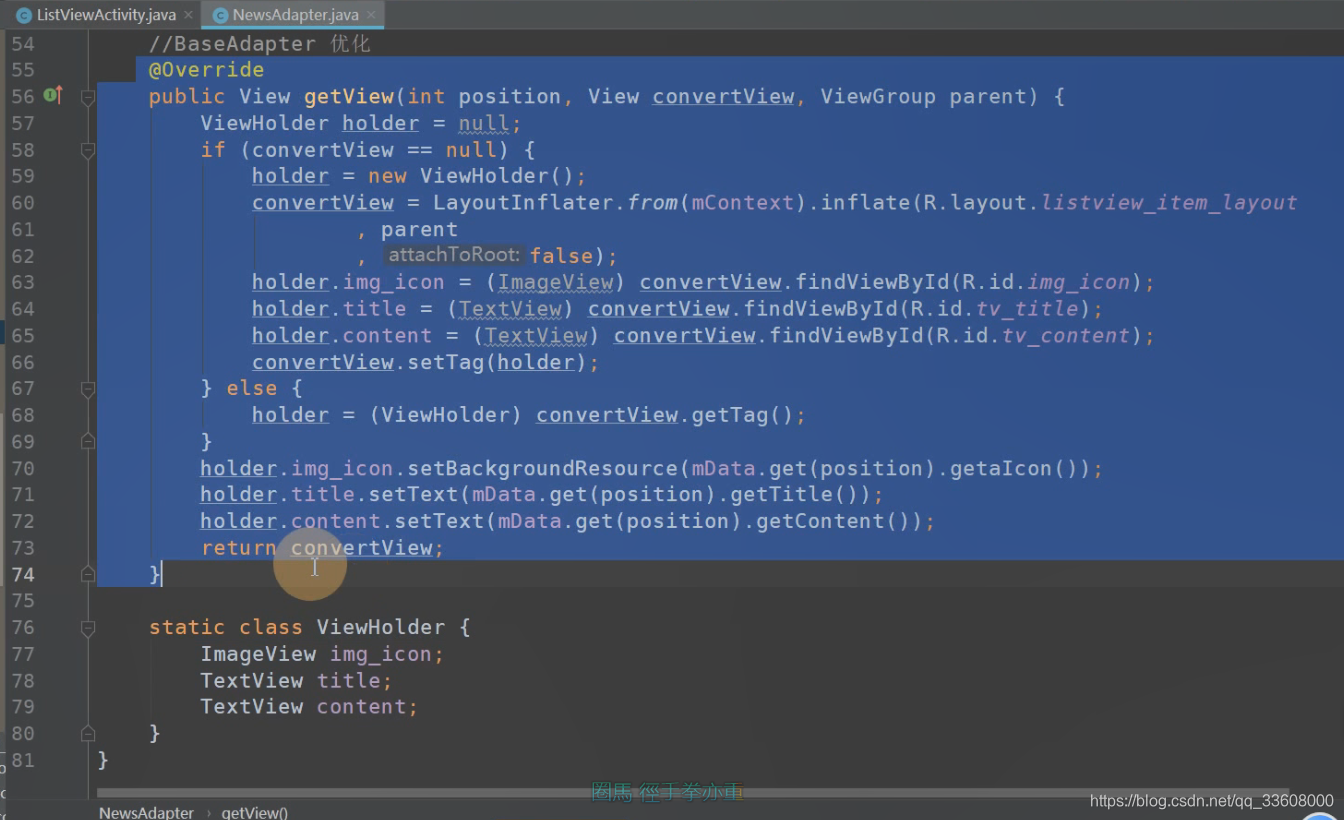Click line number 62 in the gutter

(x=23, y=256)
